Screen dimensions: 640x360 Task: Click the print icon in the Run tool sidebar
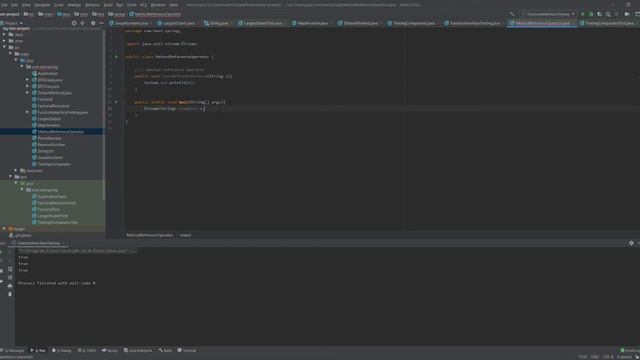[10, 286]
